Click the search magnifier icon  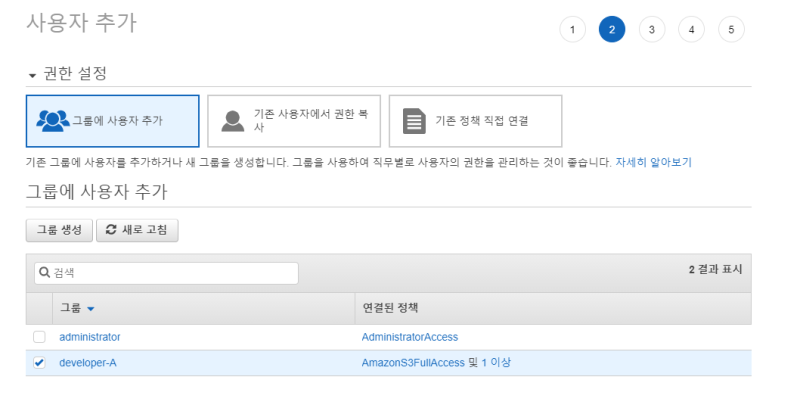pyautogui.click(x=44, y=272)
